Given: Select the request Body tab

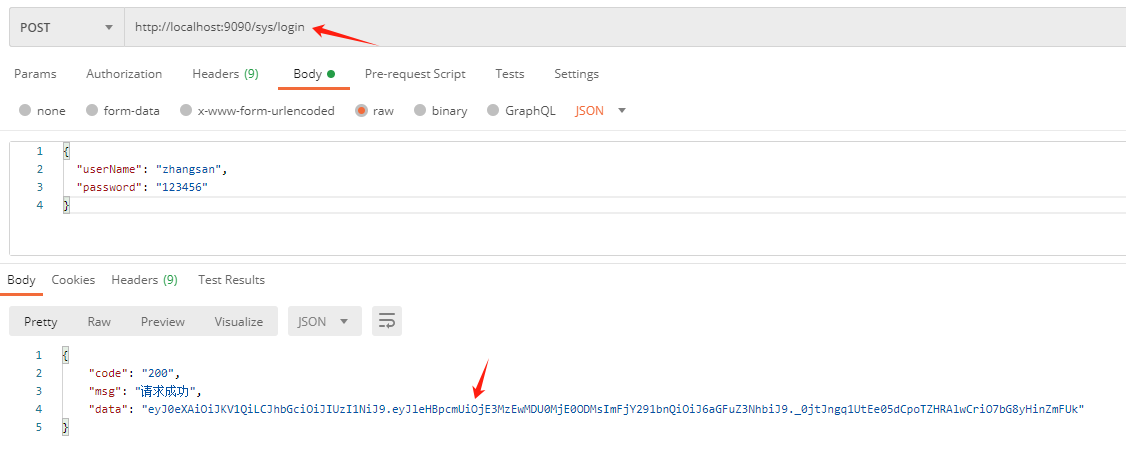Looking at the screenshot, I should point(314,74).
